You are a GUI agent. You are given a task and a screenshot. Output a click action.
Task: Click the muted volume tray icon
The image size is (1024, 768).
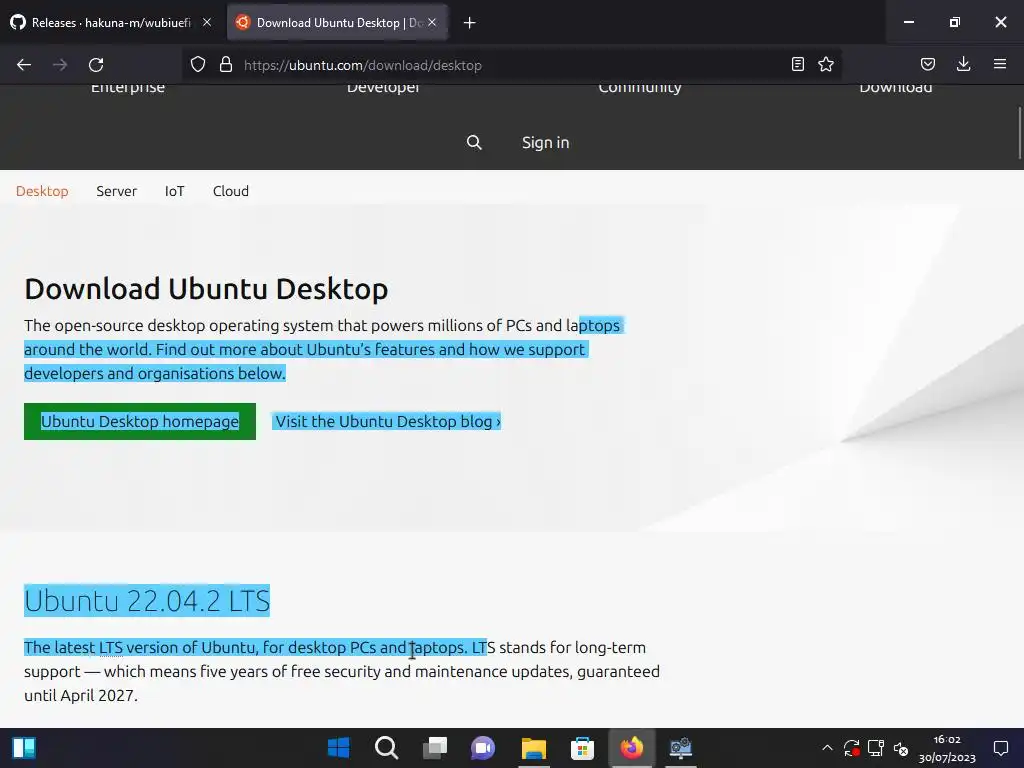click(x=901, y=748)
